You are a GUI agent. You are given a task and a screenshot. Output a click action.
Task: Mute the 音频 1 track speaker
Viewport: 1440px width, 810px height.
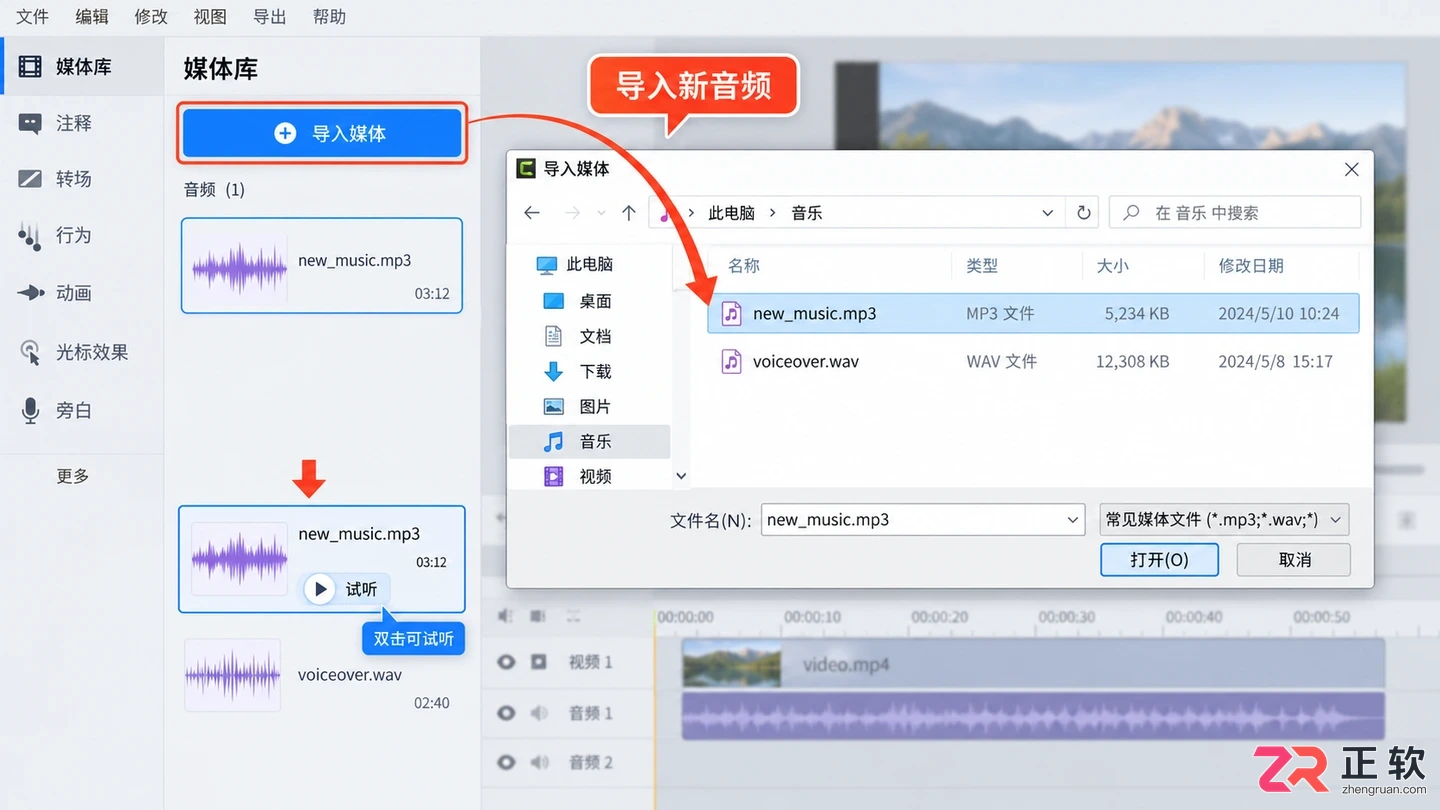tap(539, 713)
